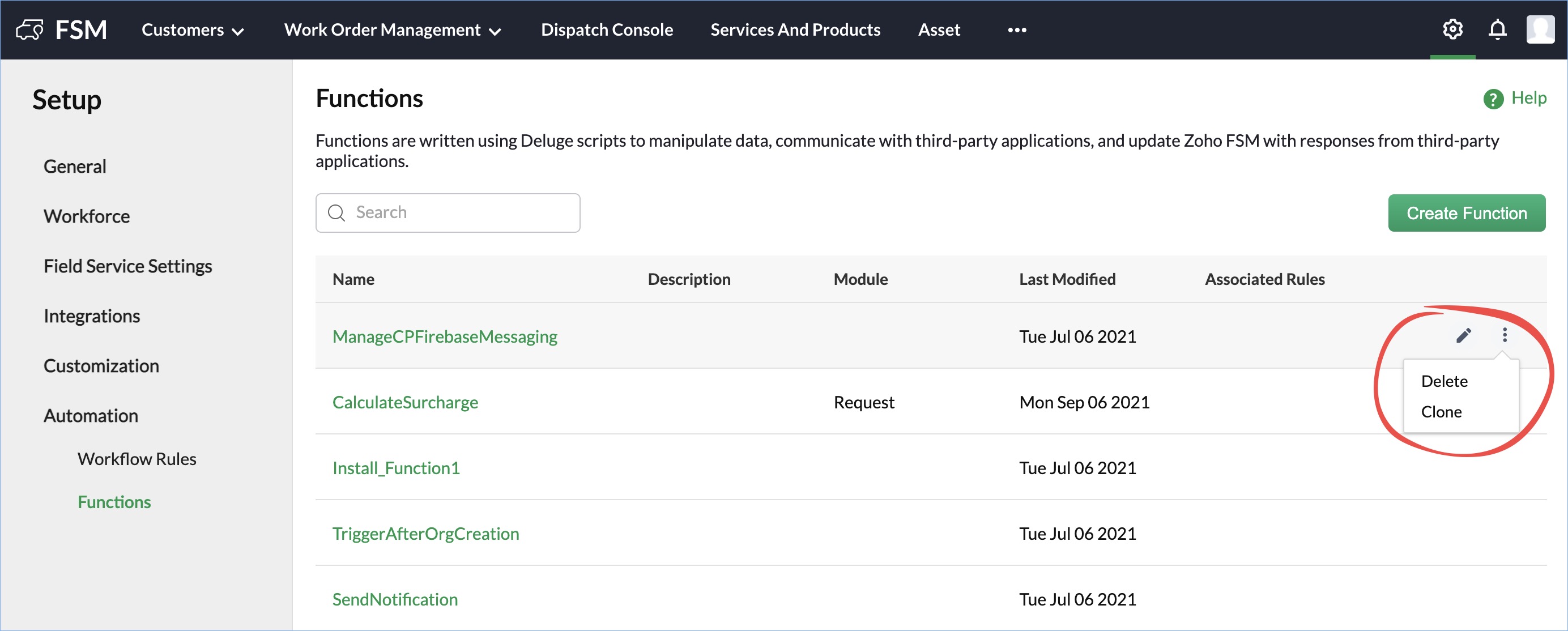Click the green Help question mark icon

1493,99
